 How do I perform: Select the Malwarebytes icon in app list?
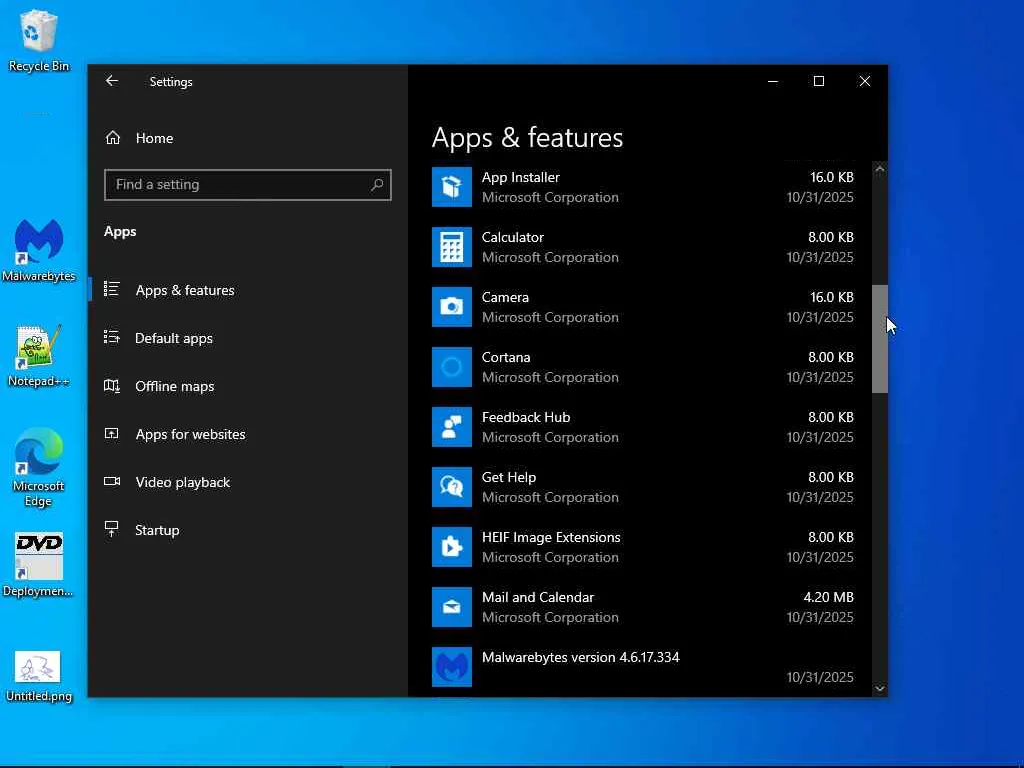click(451, 667)
